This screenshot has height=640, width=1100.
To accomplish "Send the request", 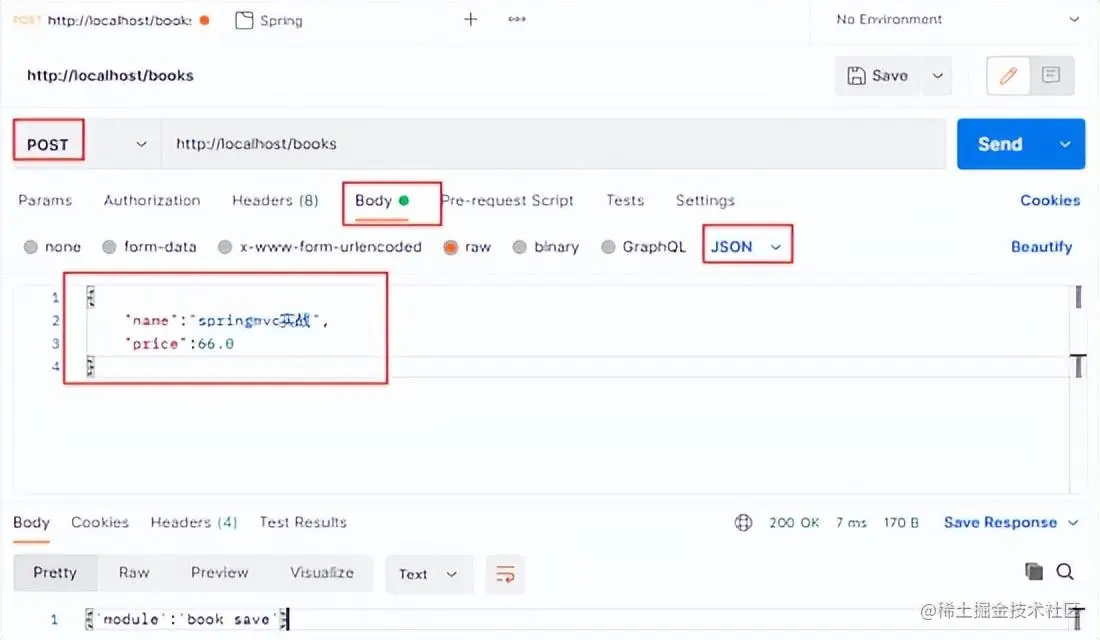I will pos(1000,144).
